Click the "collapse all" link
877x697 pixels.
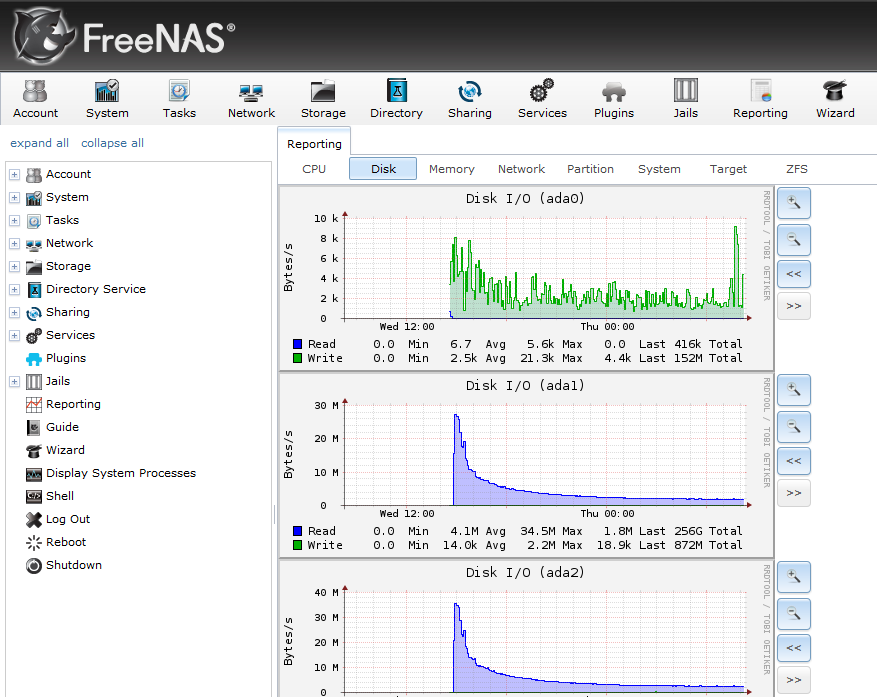click(112, 143)
